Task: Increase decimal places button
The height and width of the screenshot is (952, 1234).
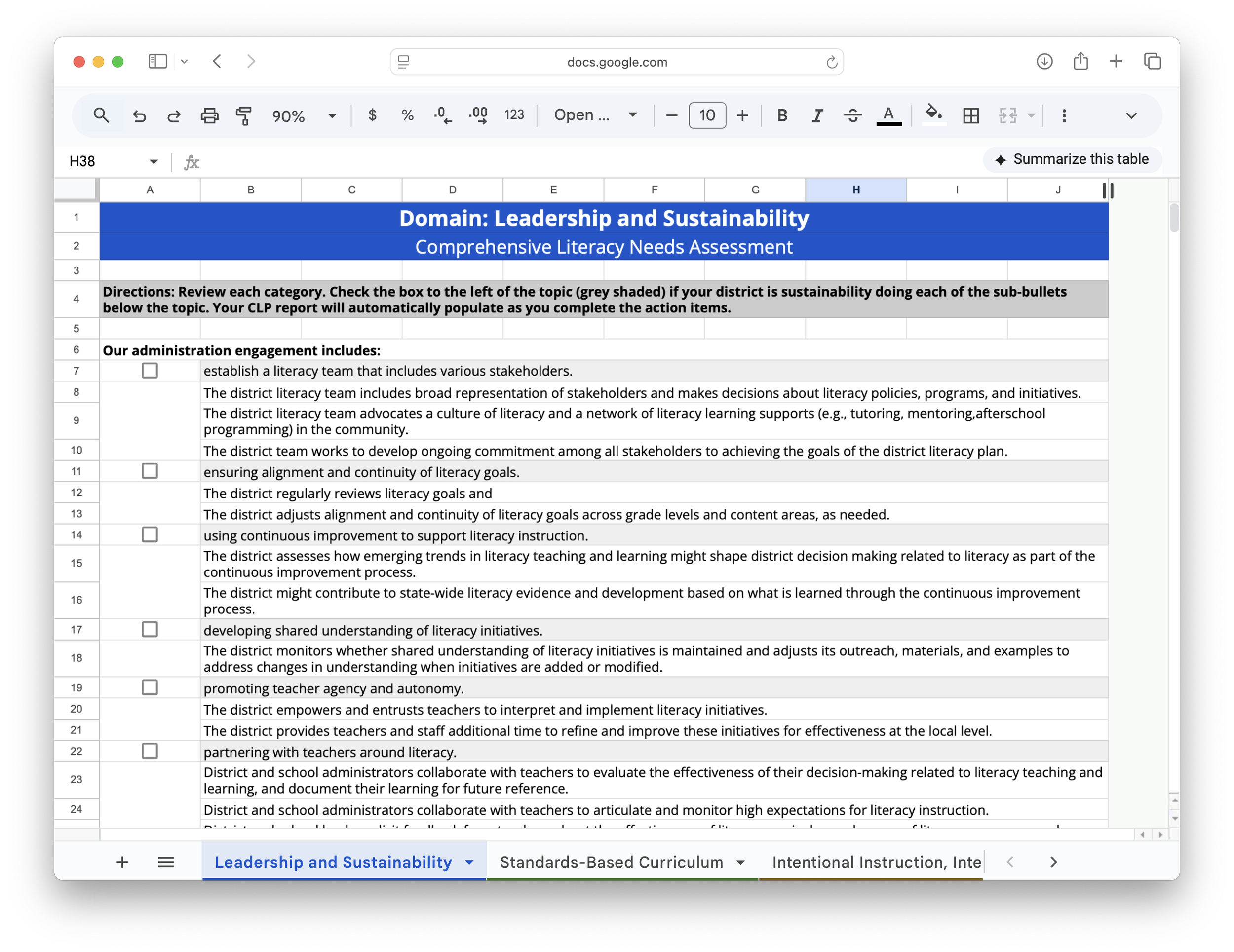Action: (x=478, y=116)
